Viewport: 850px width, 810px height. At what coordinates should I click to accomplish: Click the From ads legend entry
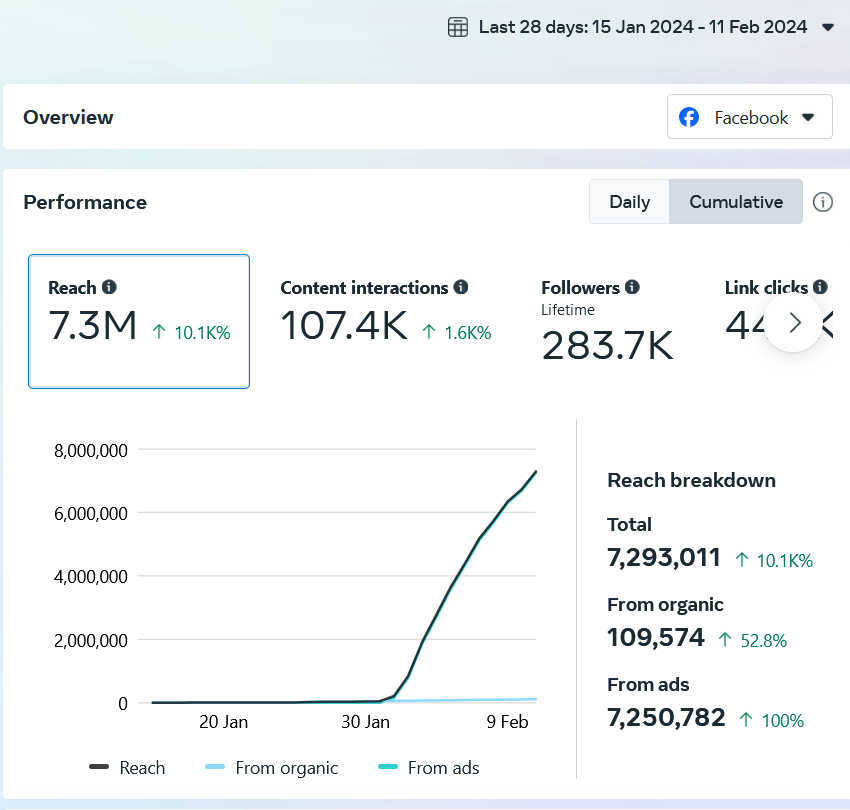(430, 768)
